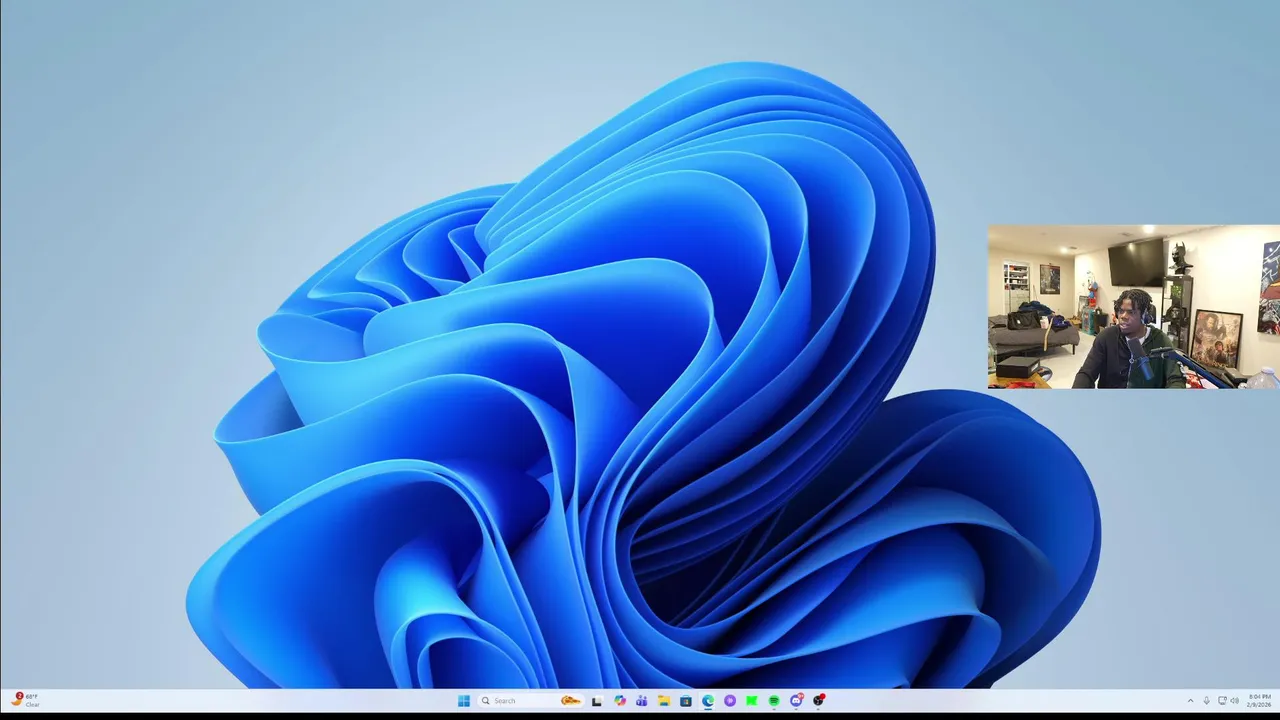1280x720 pixels.
Task: Open the Windows Start menu
Action: coord(463,701)
